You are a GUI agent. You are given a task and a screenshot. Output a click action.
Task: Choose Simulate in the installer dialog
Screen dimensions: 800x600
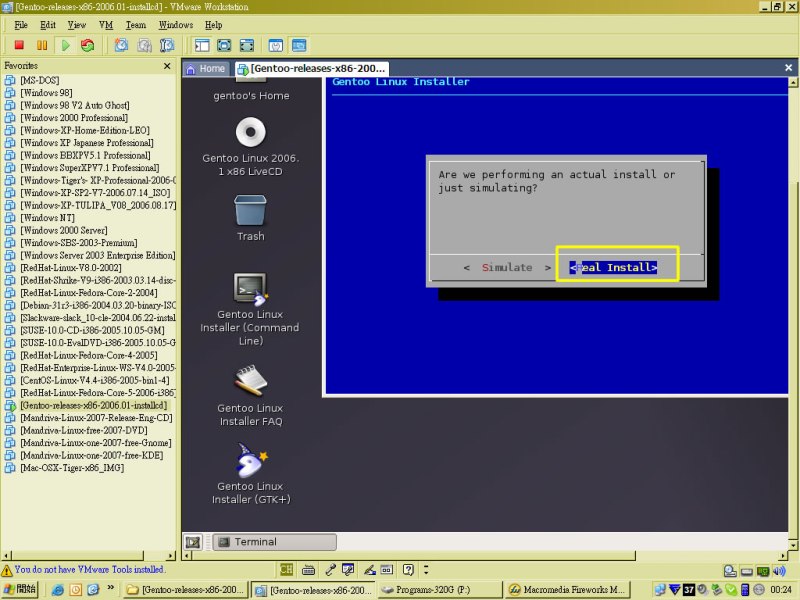click(507, 267)
